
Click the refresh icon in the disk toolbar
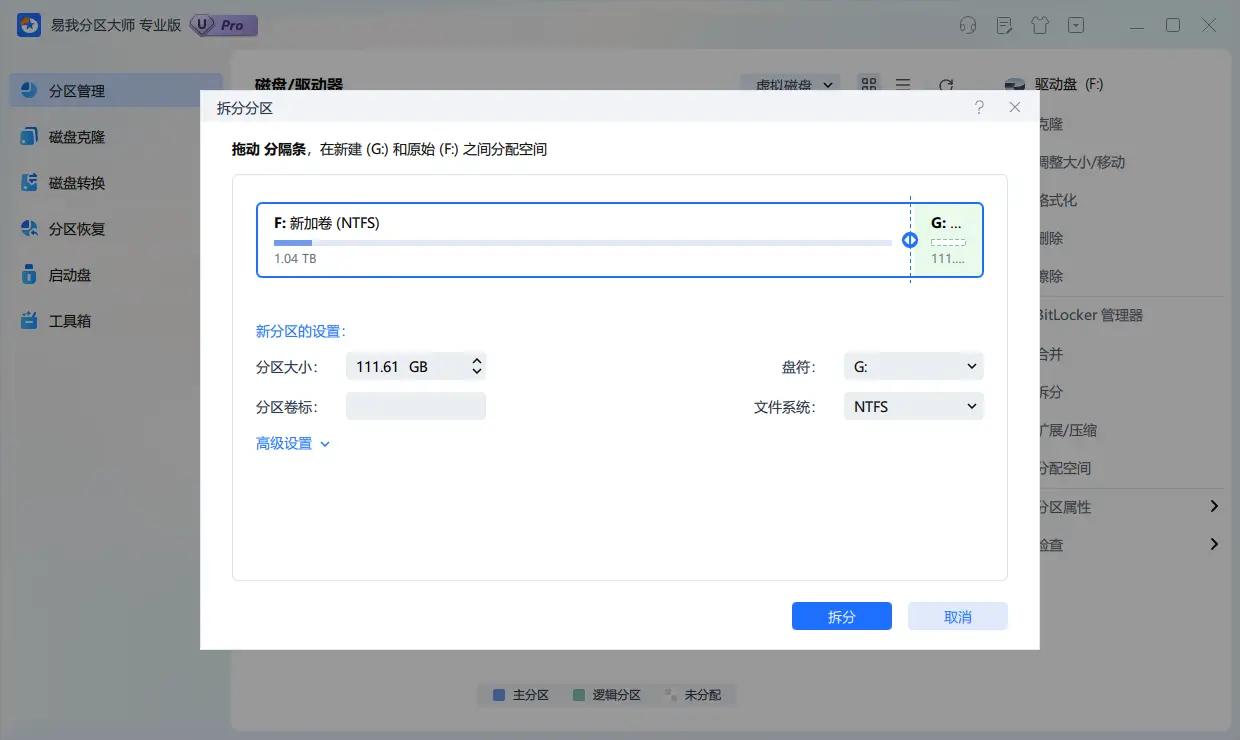click(x=947, y=86)
